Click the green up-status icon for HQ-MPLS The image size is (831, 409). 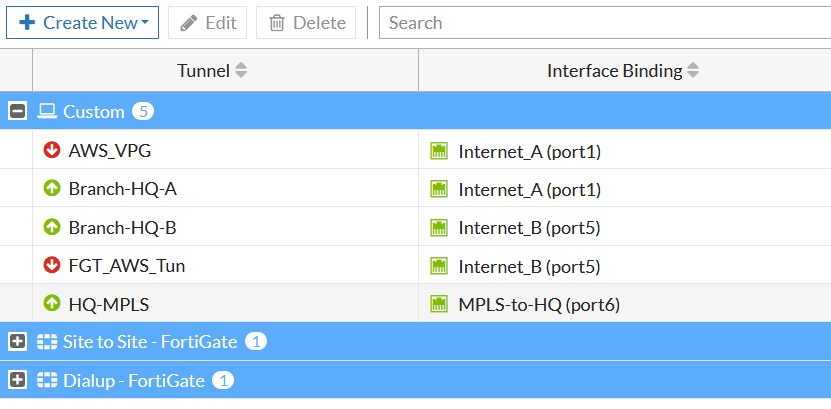(x=52, y=303)
